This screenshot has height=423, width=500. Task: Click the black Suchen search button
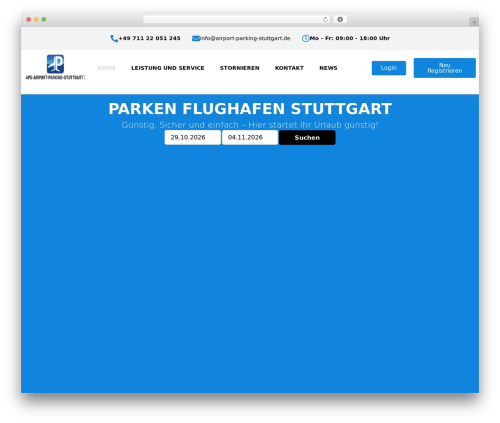click(x=307, y=138)
